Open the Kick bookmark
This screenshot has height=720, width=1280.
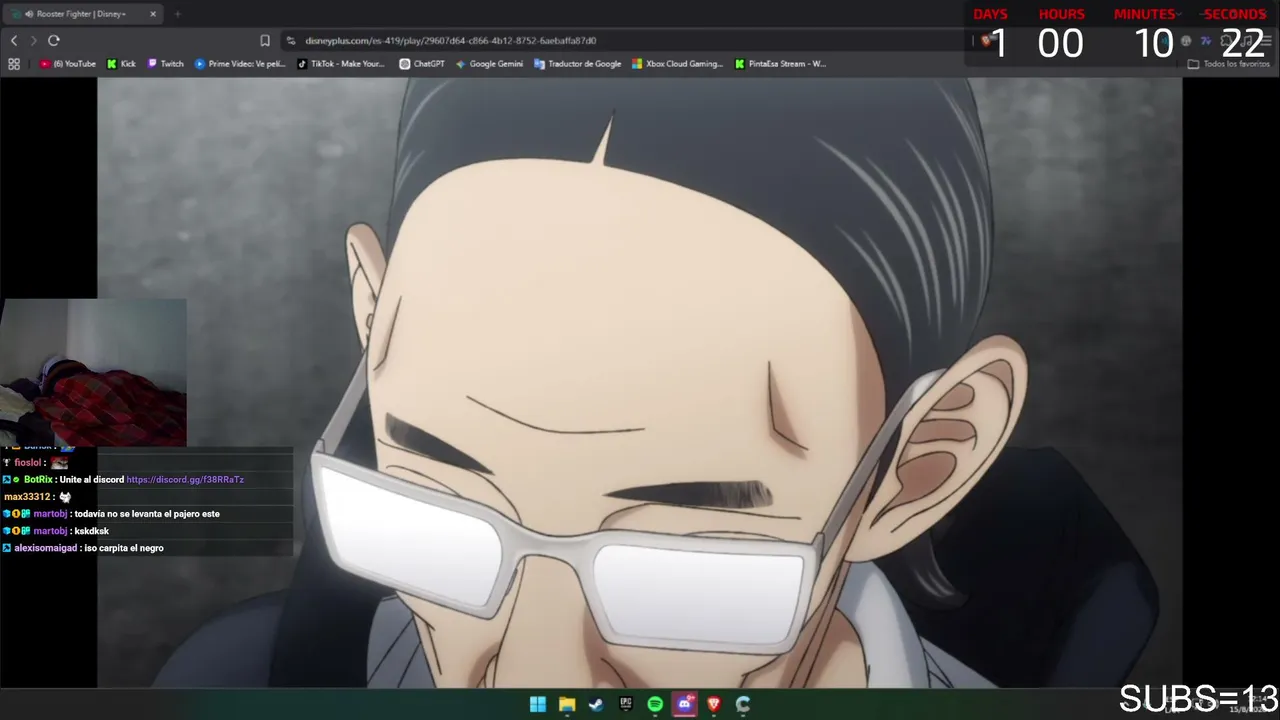(x=121, y=64)
